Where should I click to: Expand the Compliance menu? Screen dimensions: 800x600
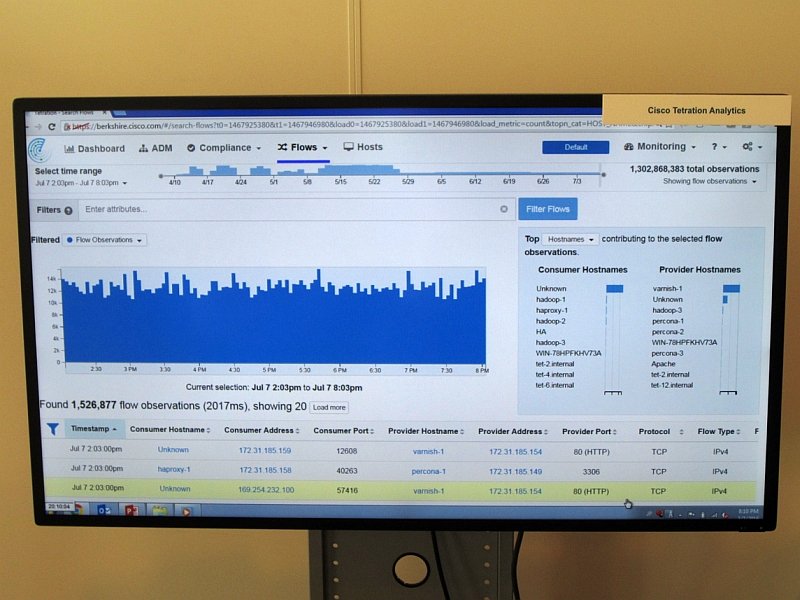[224, 148]
